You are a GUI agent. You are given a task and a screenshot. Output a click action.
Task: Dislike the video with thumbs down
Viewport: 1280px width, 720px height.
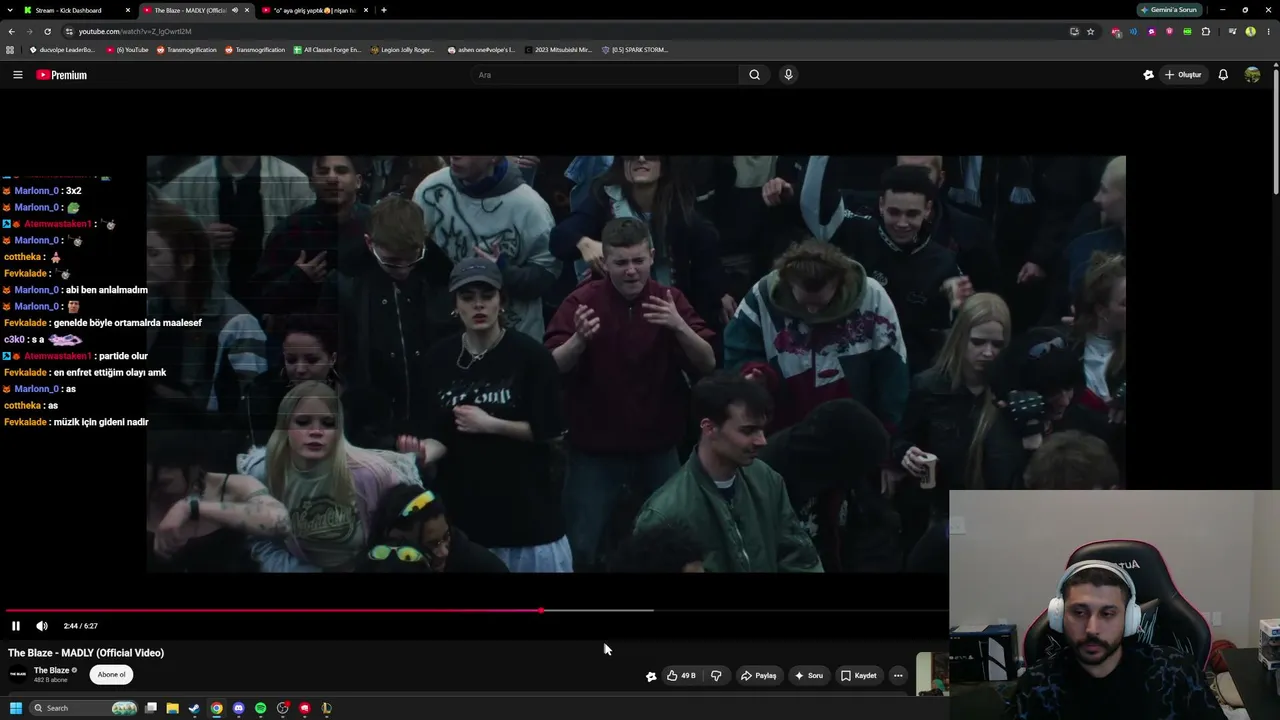[716, 676]
